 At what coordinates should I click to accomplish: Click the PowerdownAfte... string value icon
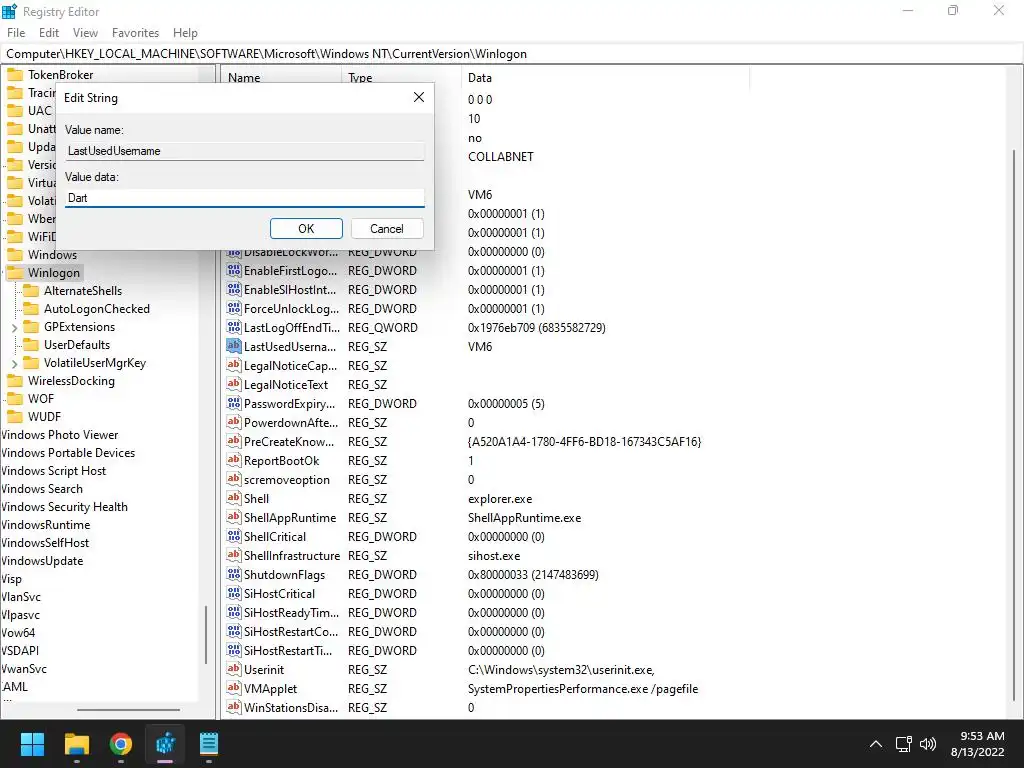pos(234,422)
